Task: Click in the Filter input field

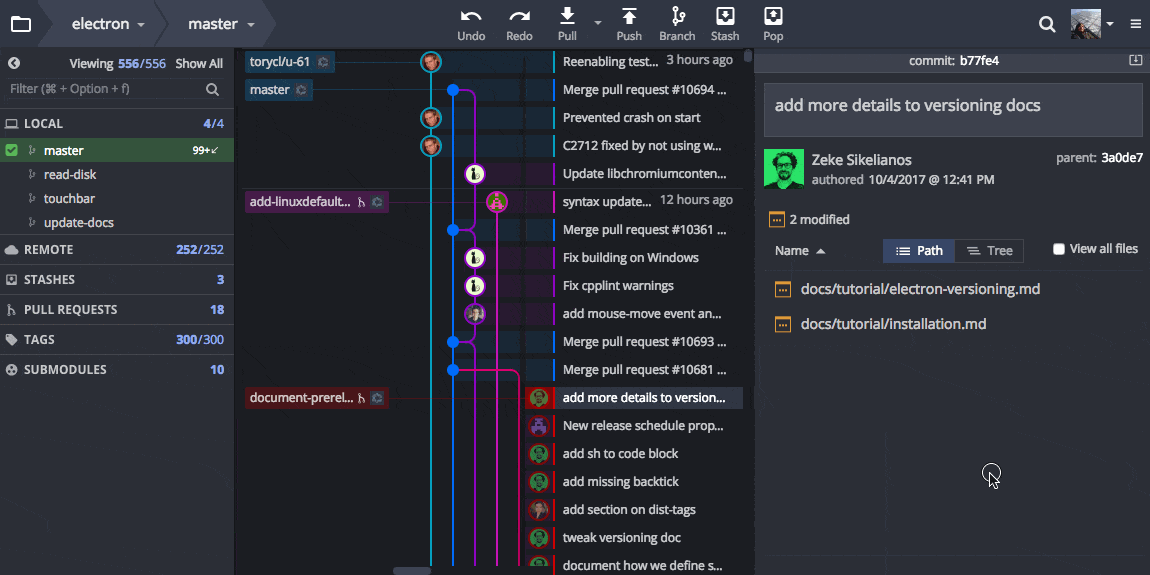Action: [106, 89]
